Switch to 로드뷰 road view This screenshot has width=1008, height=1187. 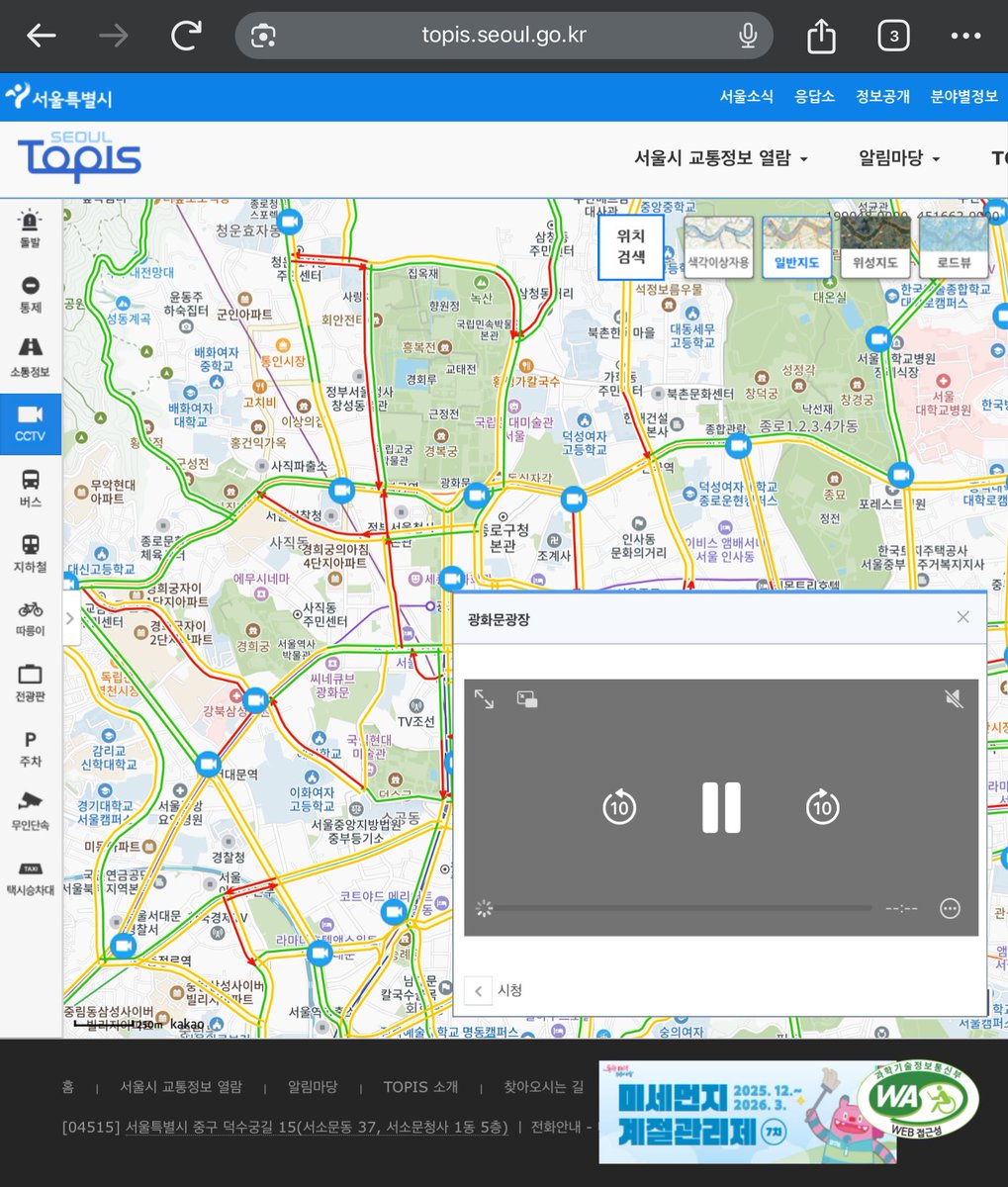[x=953, y=247]
